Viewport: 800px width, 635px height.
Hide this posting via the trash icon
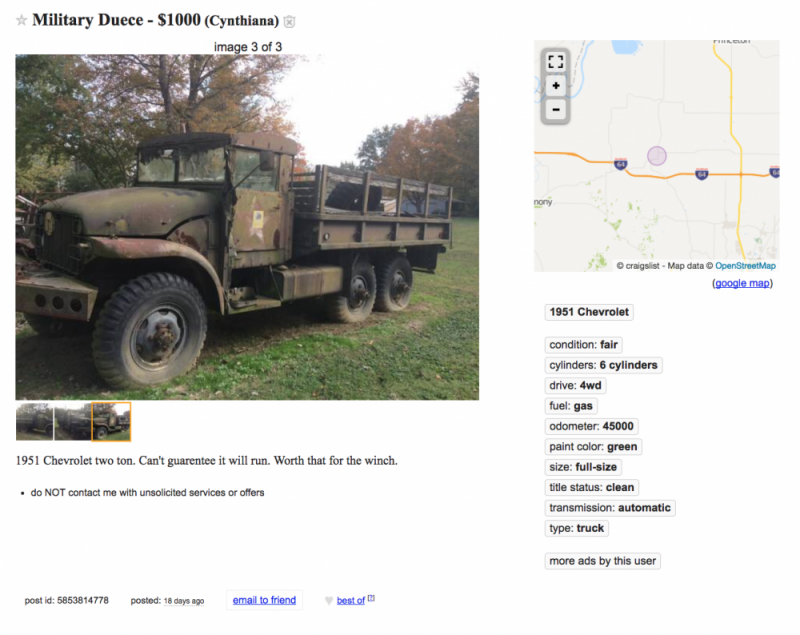(289, 21)
